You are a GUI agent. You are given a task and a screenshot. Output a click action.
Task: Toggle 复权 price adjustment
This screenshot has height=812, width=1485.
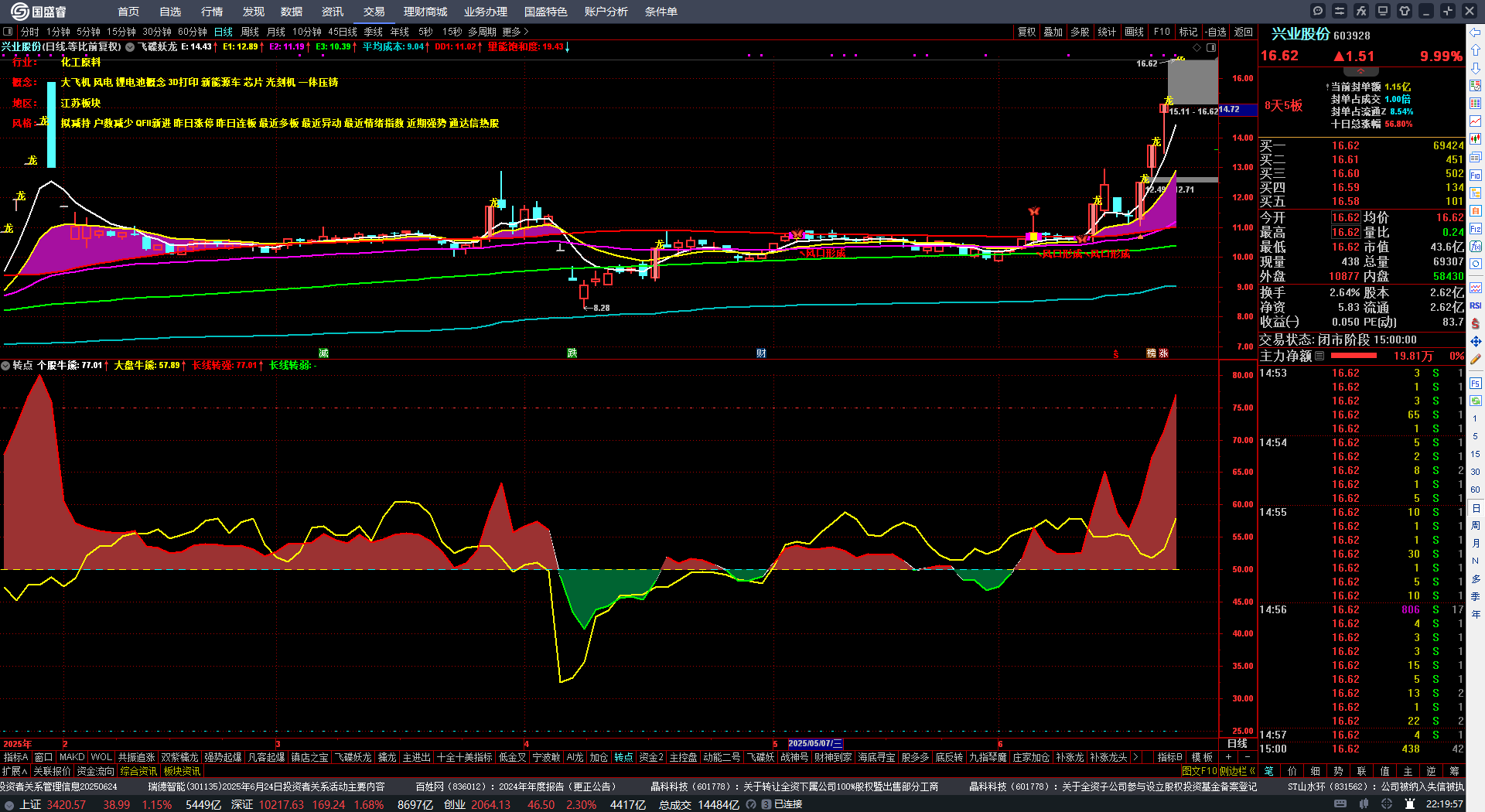point(1026,32)
